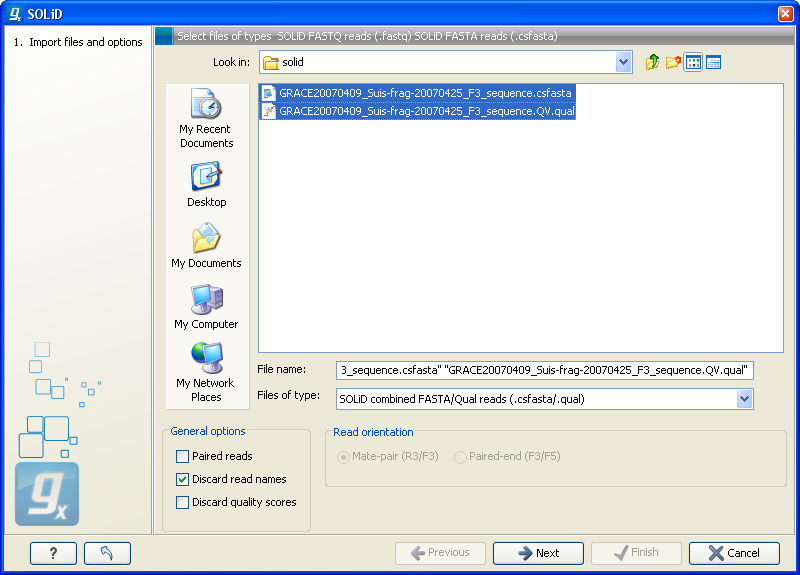
Task: Click inside the File name field
Action: point(545,370)
